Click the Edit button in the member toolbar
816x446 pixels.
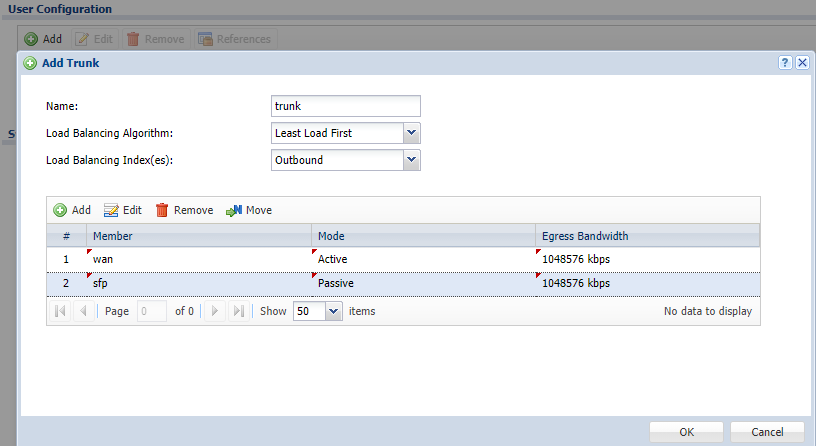pos(123,210)
